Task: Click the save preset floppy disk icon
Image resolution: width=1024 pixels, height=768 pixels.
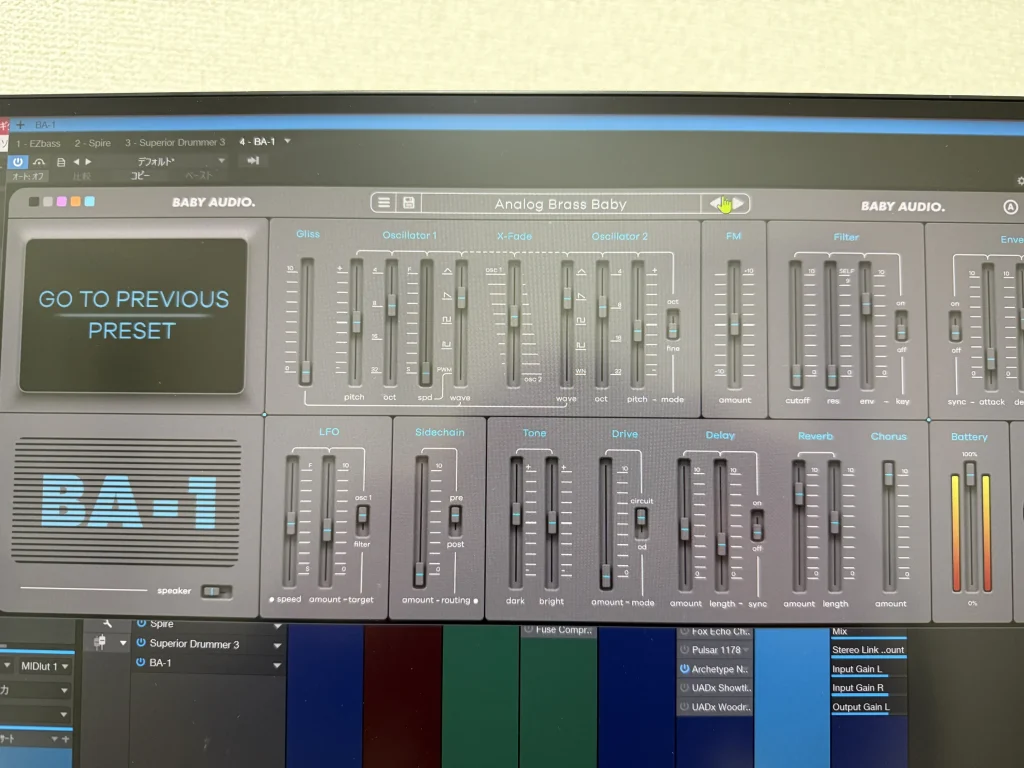Action: click(x=409, y=203)
